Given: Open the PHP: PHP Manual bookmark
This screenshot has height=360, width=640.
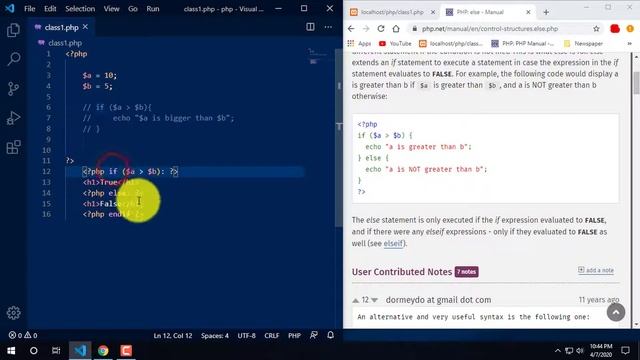Looking at the screenshot, I should [x=522, y=43].
